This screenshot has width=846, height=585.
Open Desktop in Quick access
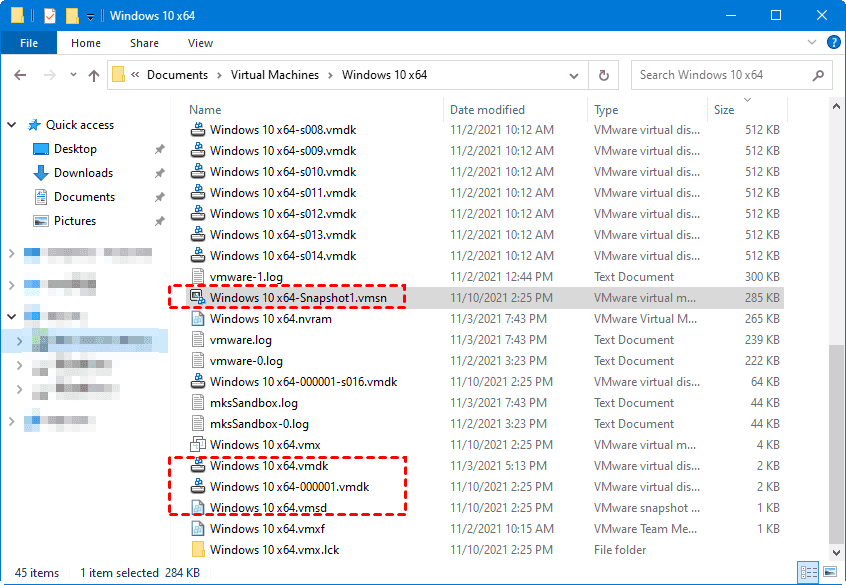pos(75,148)
